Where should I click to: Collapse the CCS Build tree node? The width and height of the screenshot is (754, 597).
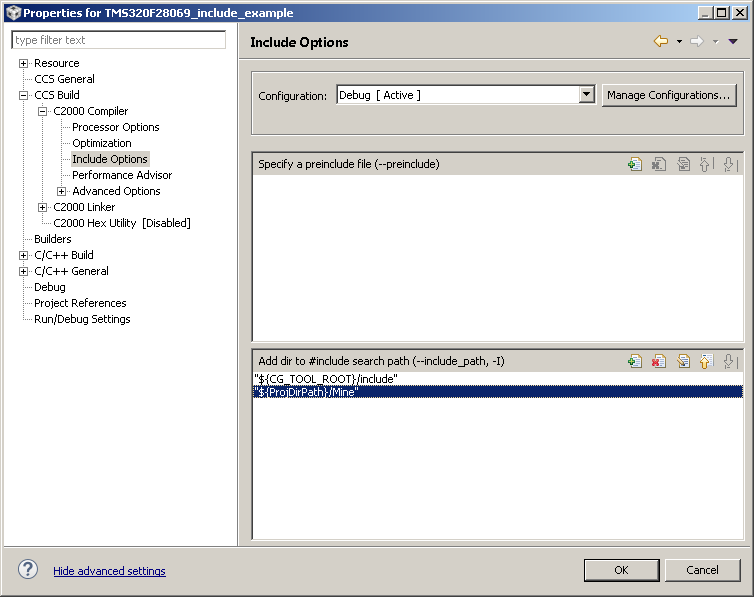[23, 95]
